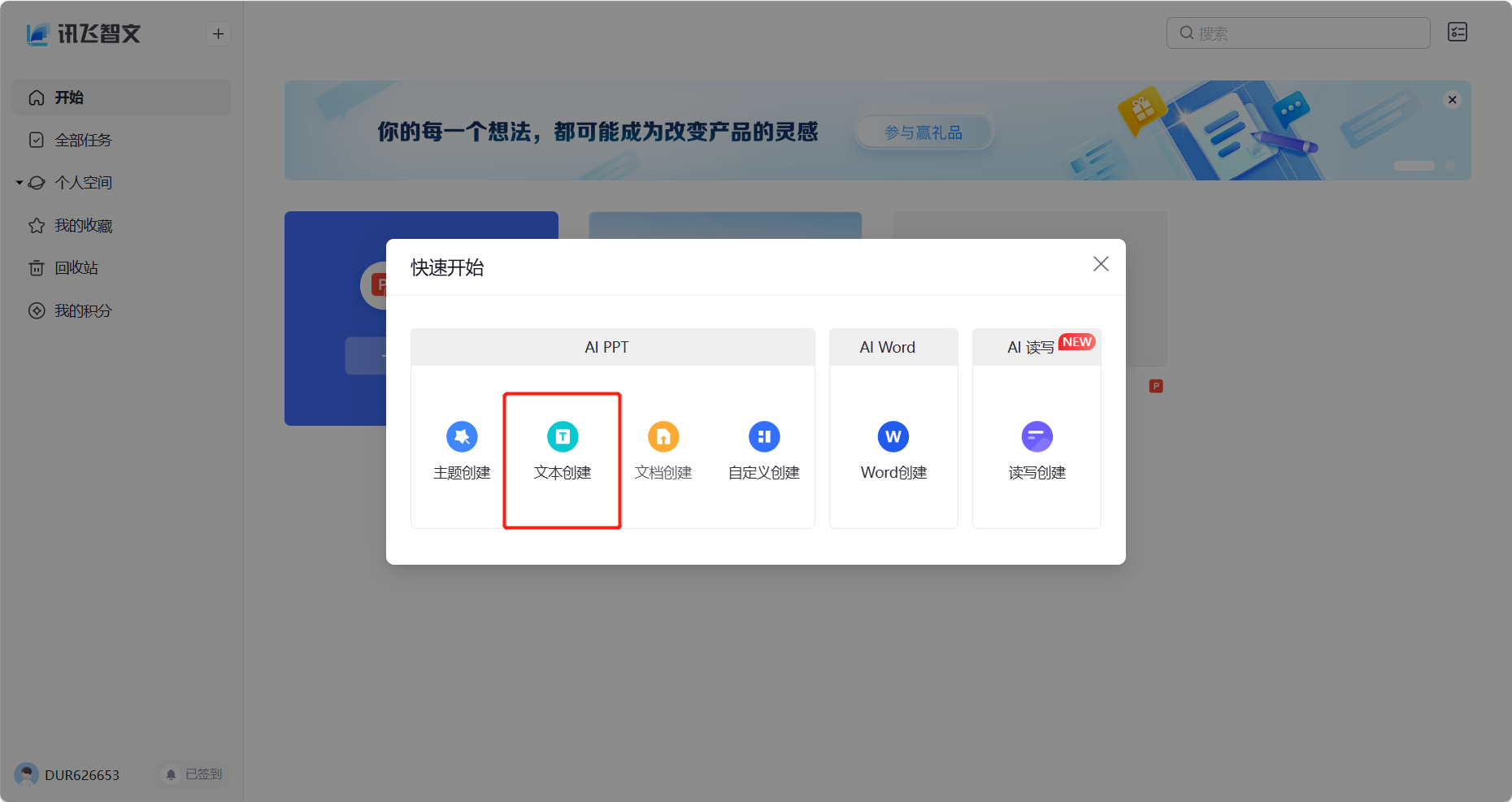Dismiss the promotional banner
The image size is (1512, 802).
coord(1453,100)
